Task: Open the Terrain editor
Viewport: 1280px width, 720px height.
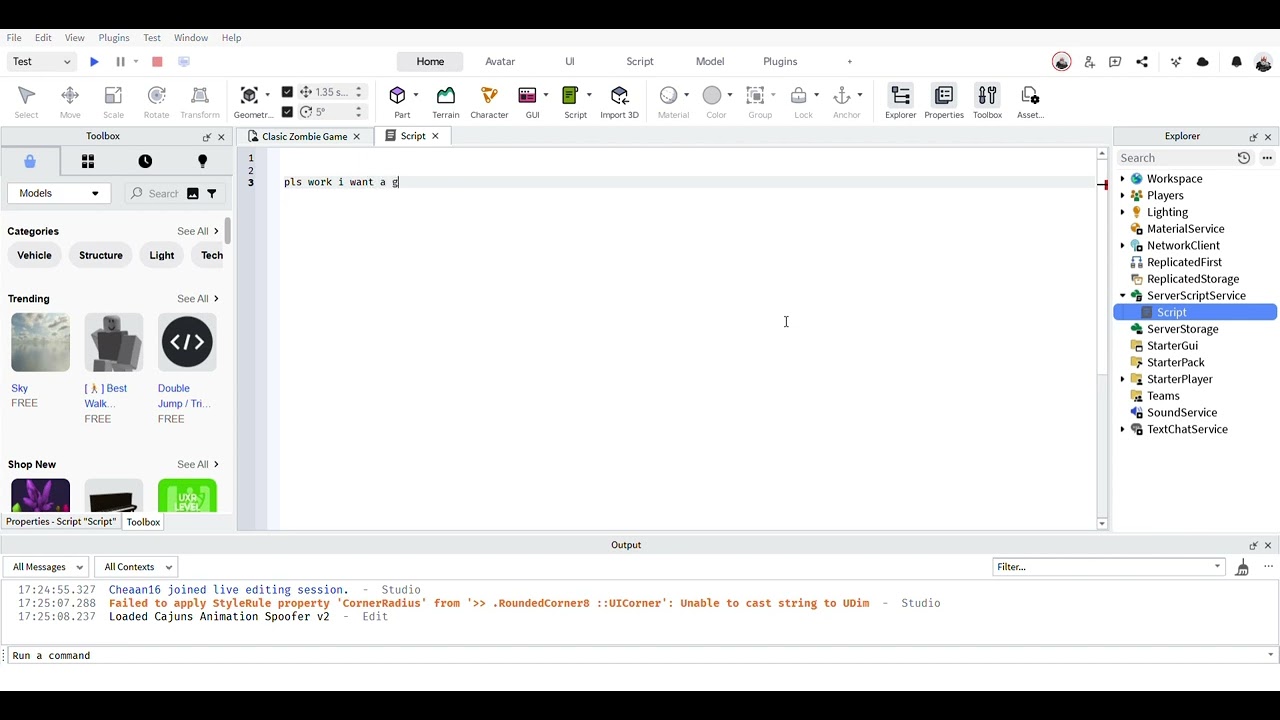Action: coord(446,102)
